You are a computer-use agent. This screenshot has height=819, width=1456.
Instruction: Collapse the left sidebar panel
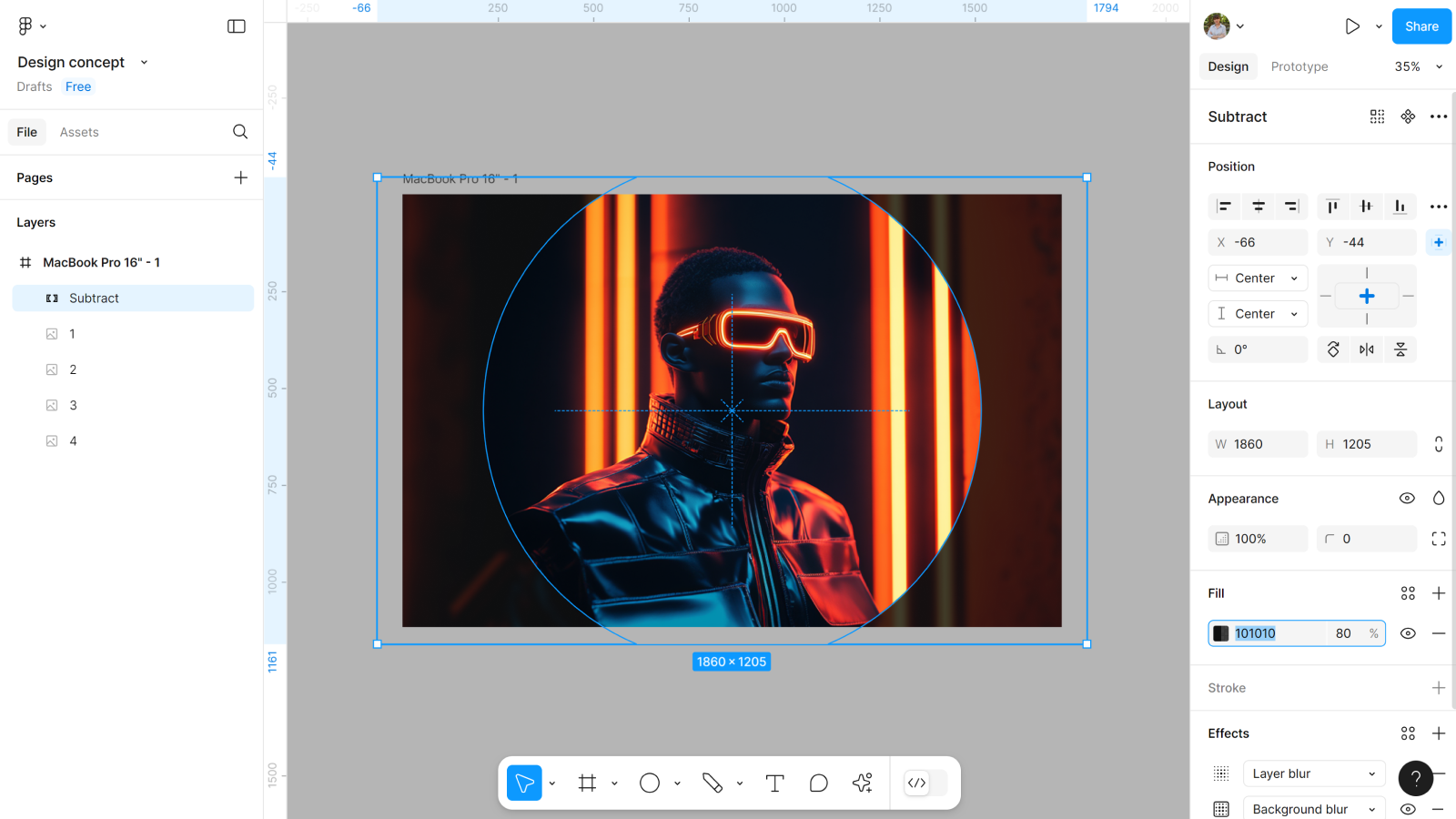pos(237,26)
